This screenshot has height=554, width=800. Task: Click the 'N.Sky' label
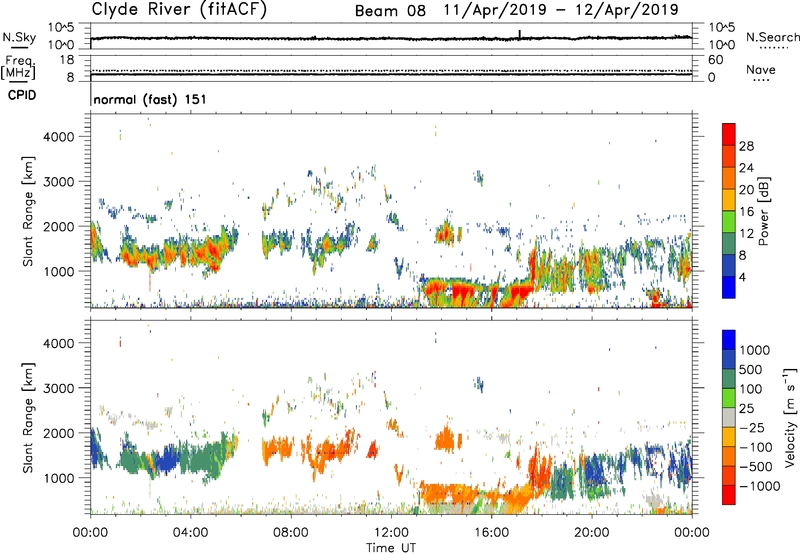[19, 37]
